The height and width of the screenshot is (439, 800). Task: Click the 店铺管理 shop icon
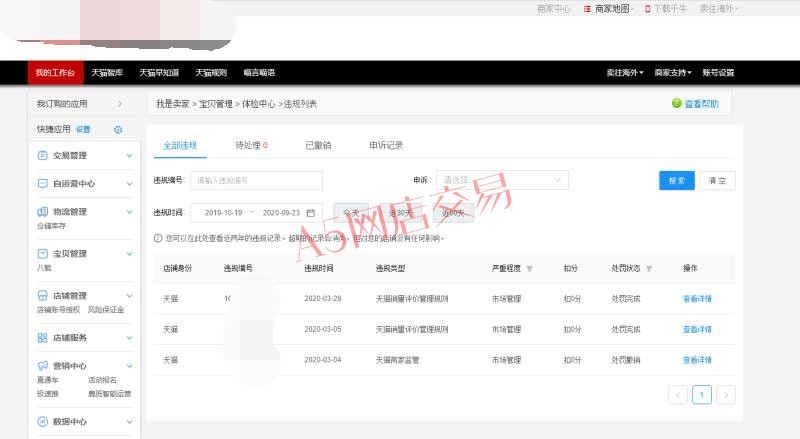[x=43, y=296]
